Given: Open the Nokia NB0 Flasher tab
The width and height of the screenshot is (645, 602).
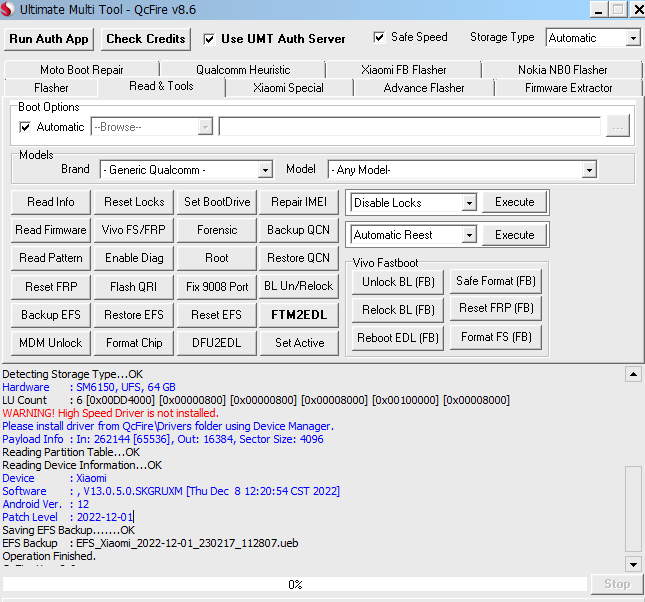Looking at the screenshot, I should (562, 70).
